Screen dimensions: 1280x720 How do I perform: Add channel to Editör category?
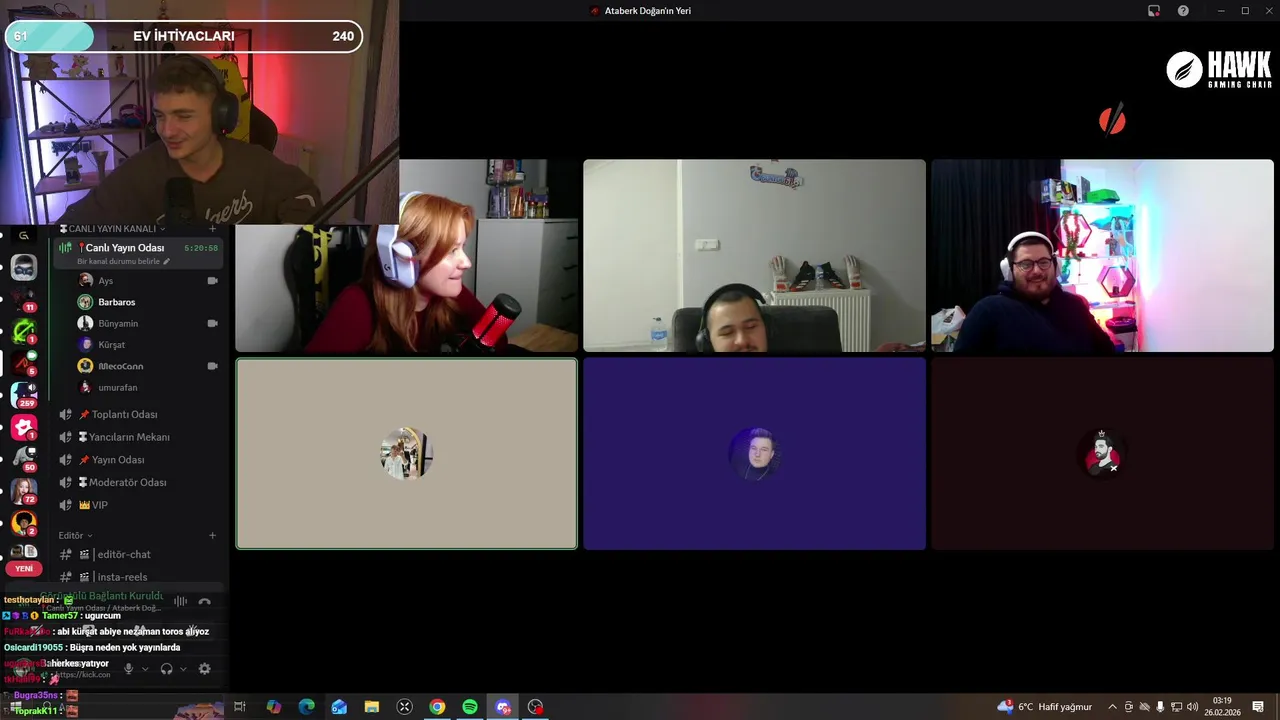[x=212, y=535]
